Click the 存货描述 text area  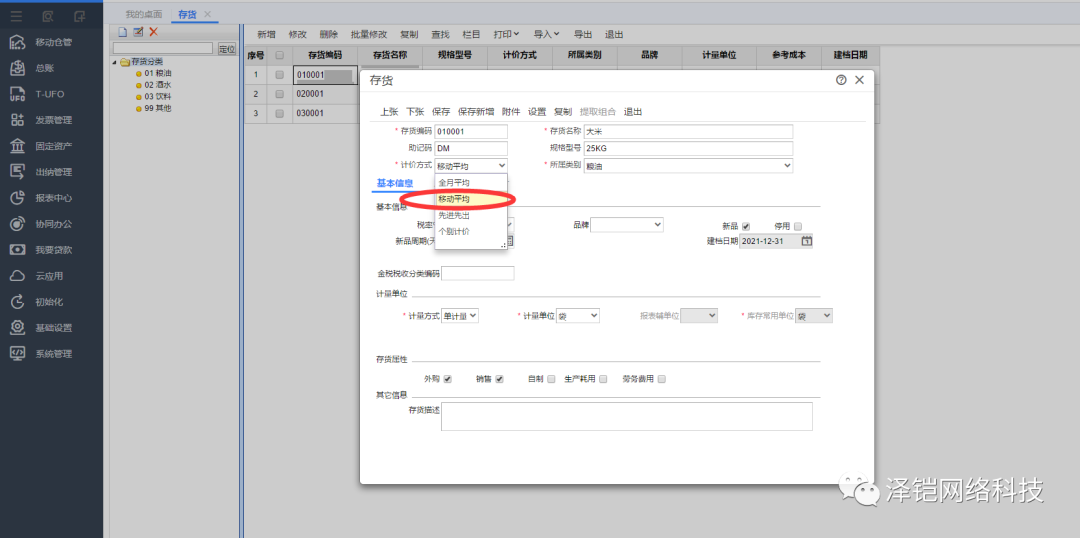point(626,416)
